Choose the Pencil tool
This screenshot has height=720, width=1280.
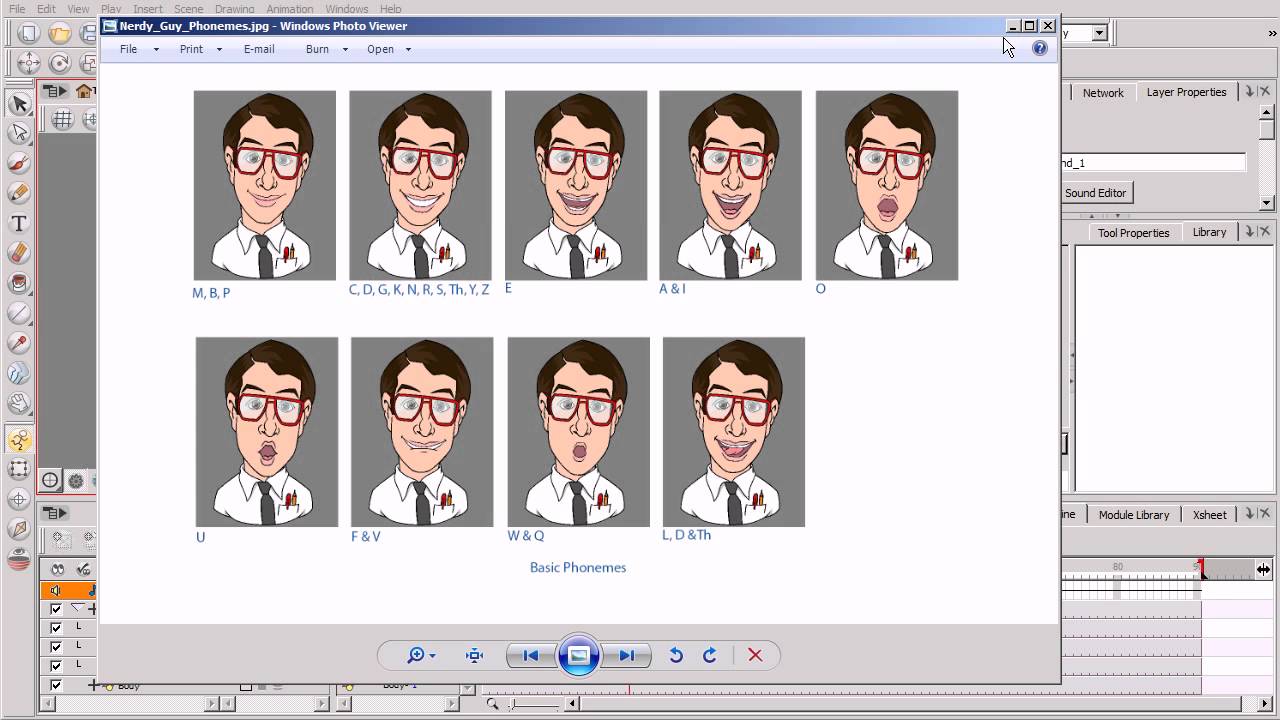click(x=19, y=193)
